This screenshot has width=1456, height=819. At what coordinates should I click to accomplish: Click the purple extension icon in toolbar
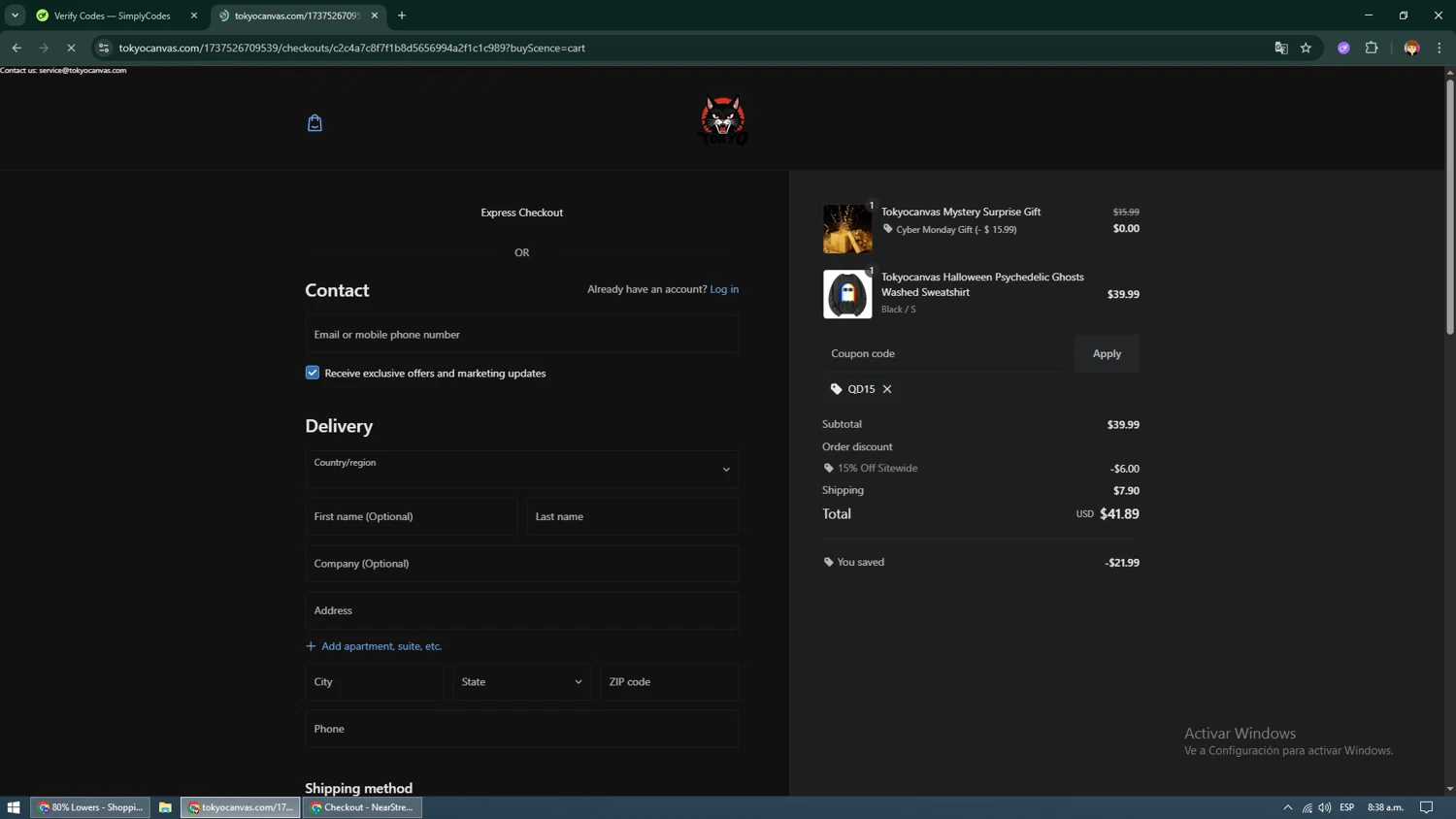(1343, 48)
